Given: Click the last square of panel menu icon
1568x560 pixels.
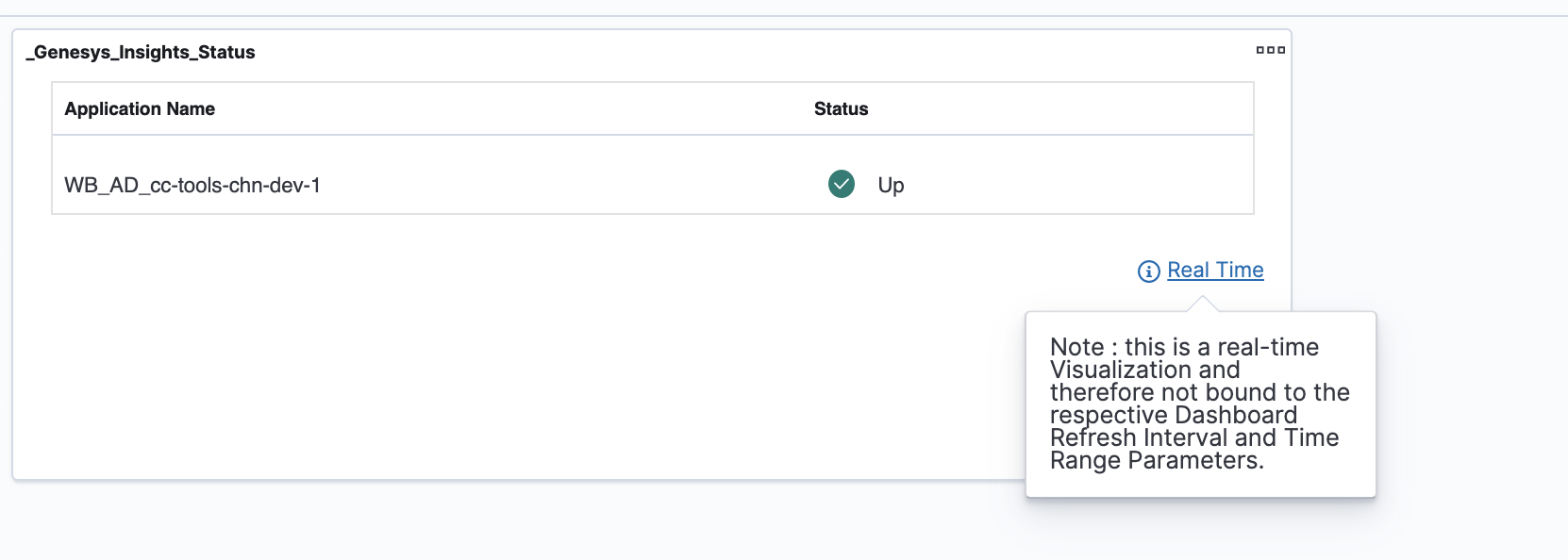Looking at the screenshot, I should [x=1281, y=50].
